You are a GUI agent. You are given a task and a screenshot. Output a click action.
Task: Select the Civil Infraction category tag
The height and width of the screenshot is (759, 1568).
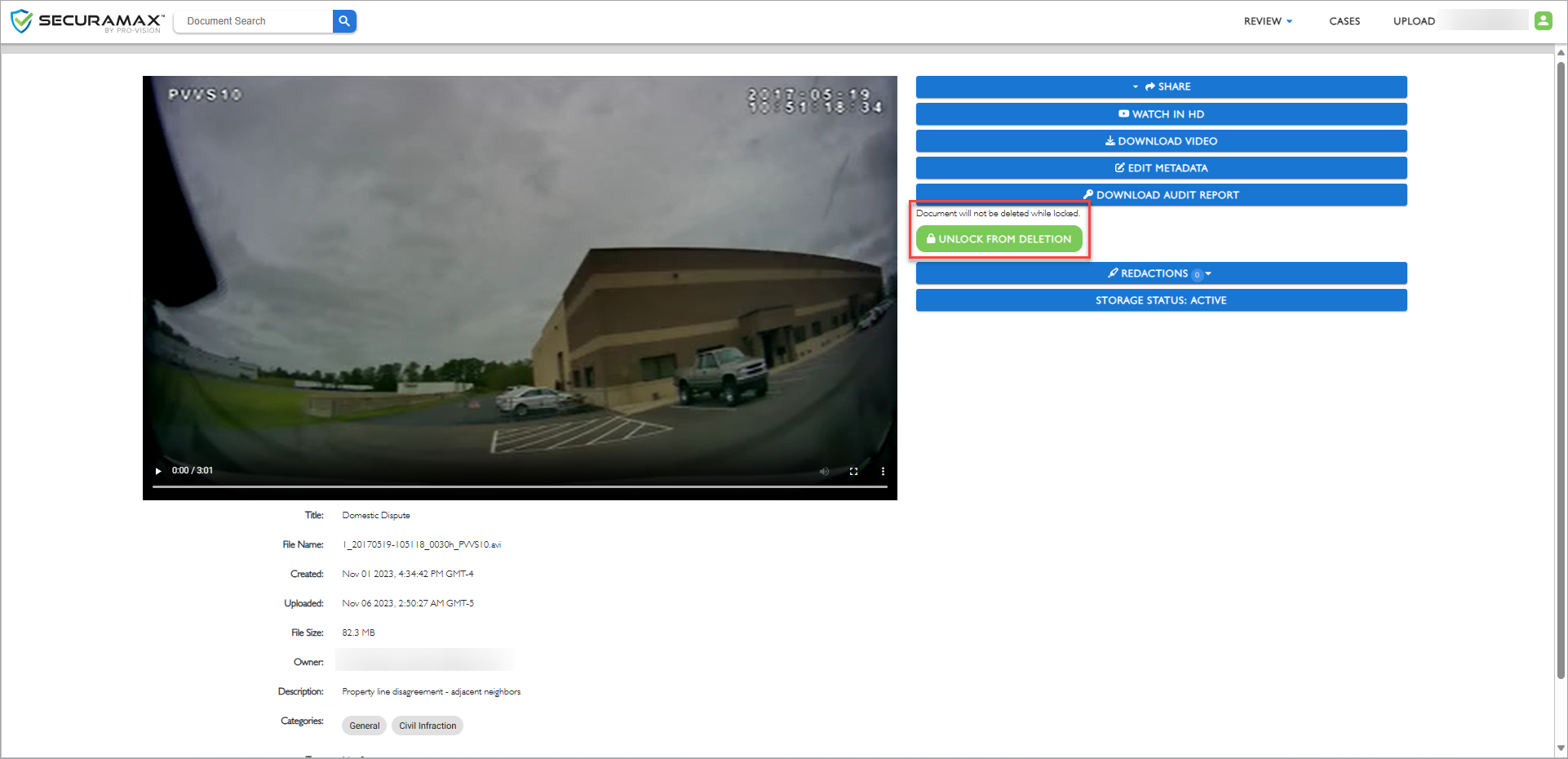(x=427, y=726)
